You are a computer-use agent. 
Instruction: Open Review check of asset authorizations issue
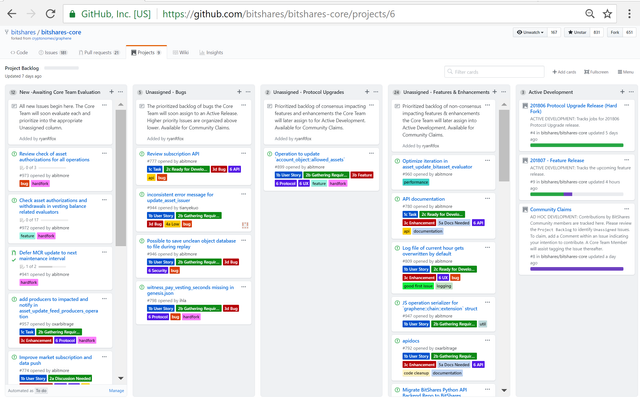pos(54,157)
